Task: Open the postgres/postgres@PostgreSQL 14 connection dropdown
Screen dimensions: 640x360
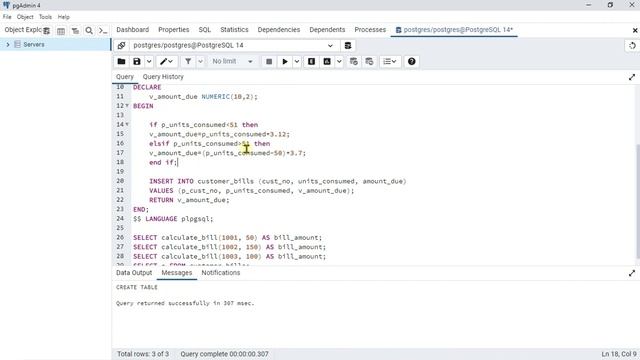Action: pos(234,45)
